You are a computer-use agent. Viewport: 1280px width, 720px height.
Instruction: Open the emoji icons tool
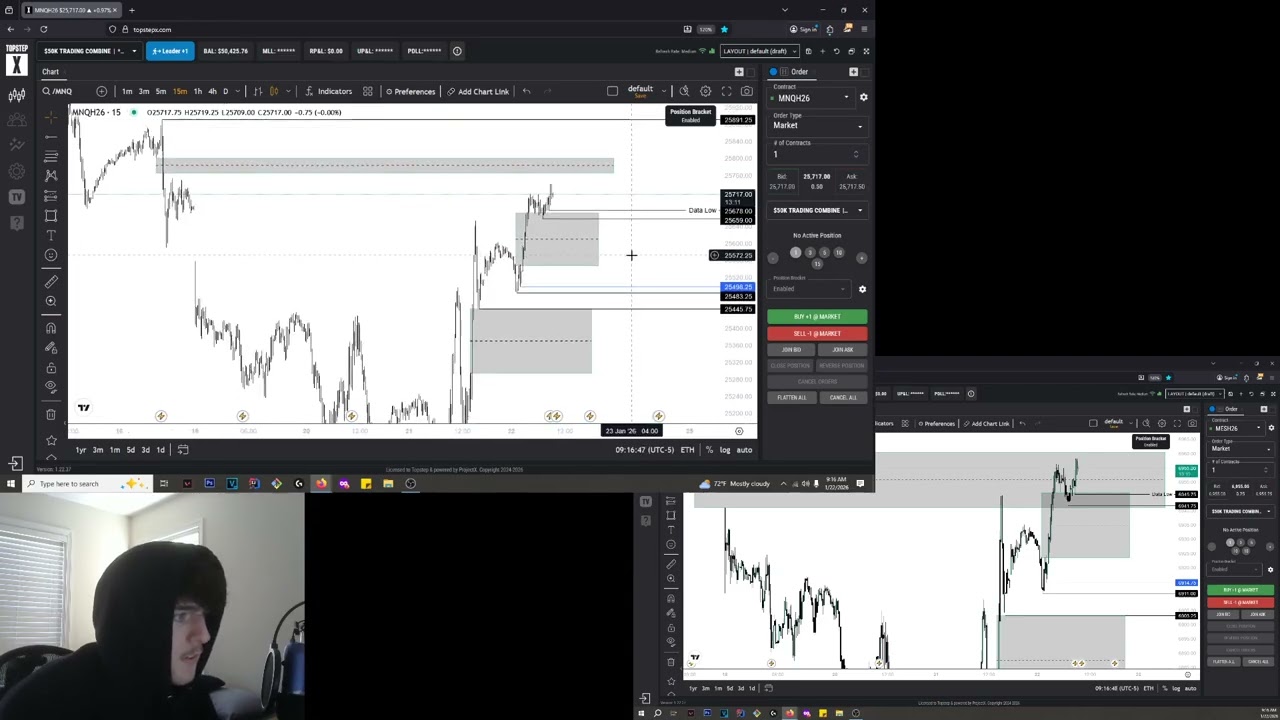coord(51,255)
